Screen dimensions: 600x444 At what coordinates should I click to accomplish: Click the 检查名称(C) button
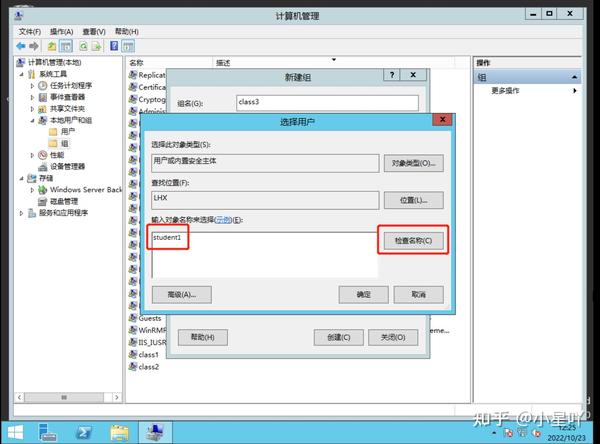[x=414, y=240]
